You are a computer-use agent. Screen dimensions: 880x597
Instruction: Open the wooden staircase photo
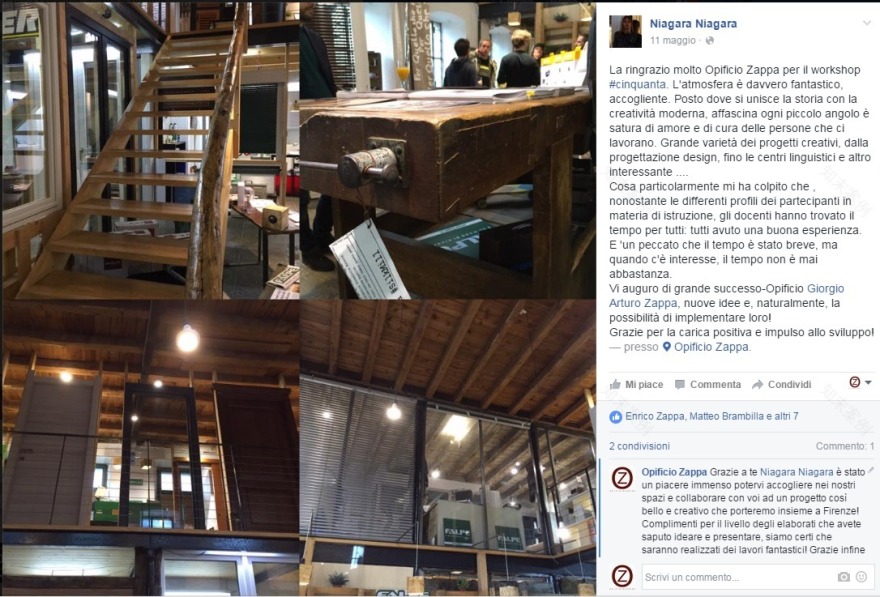[x=150, y=150]
